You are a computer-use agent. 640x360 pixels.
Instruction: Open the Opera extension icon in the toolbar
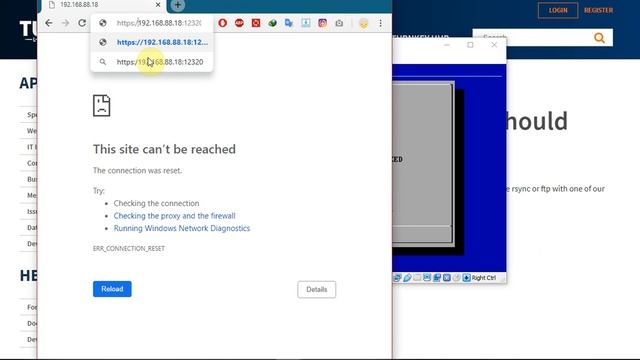pyautogui.click(x=222, y=23)
